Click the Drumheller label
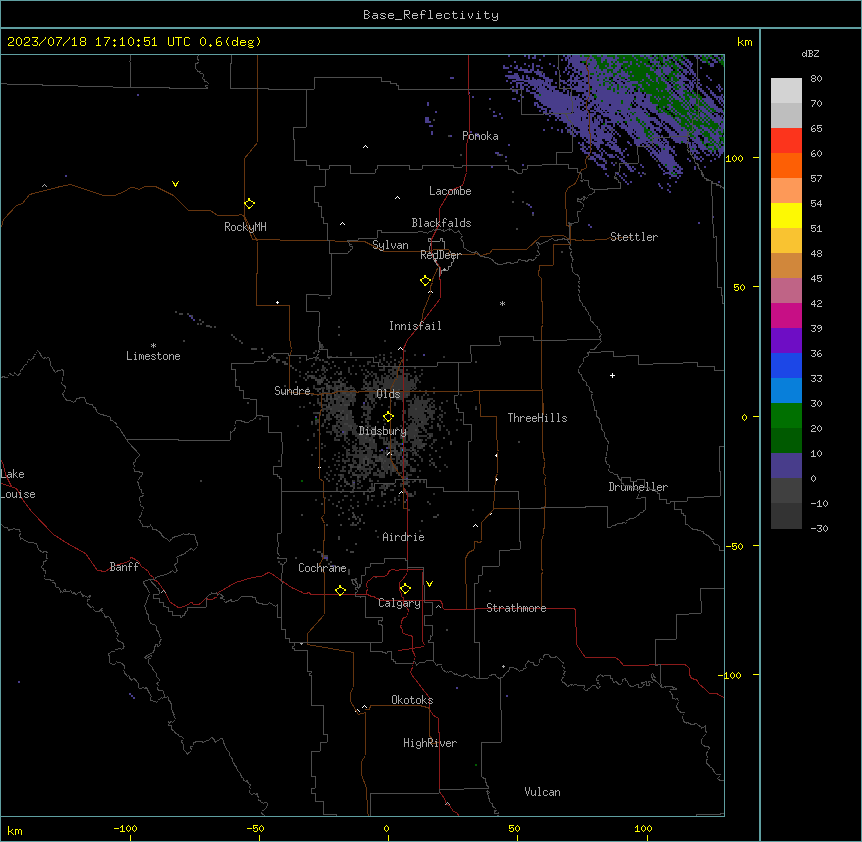The width and height of the screenshot is (862, 842). 638,487
